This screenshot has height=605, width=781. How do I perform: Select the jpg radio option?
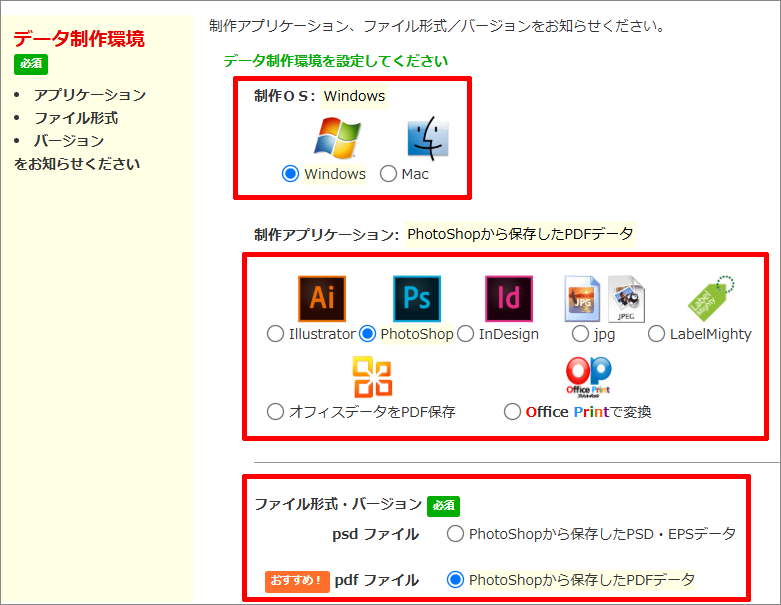(x=580, y=334)
